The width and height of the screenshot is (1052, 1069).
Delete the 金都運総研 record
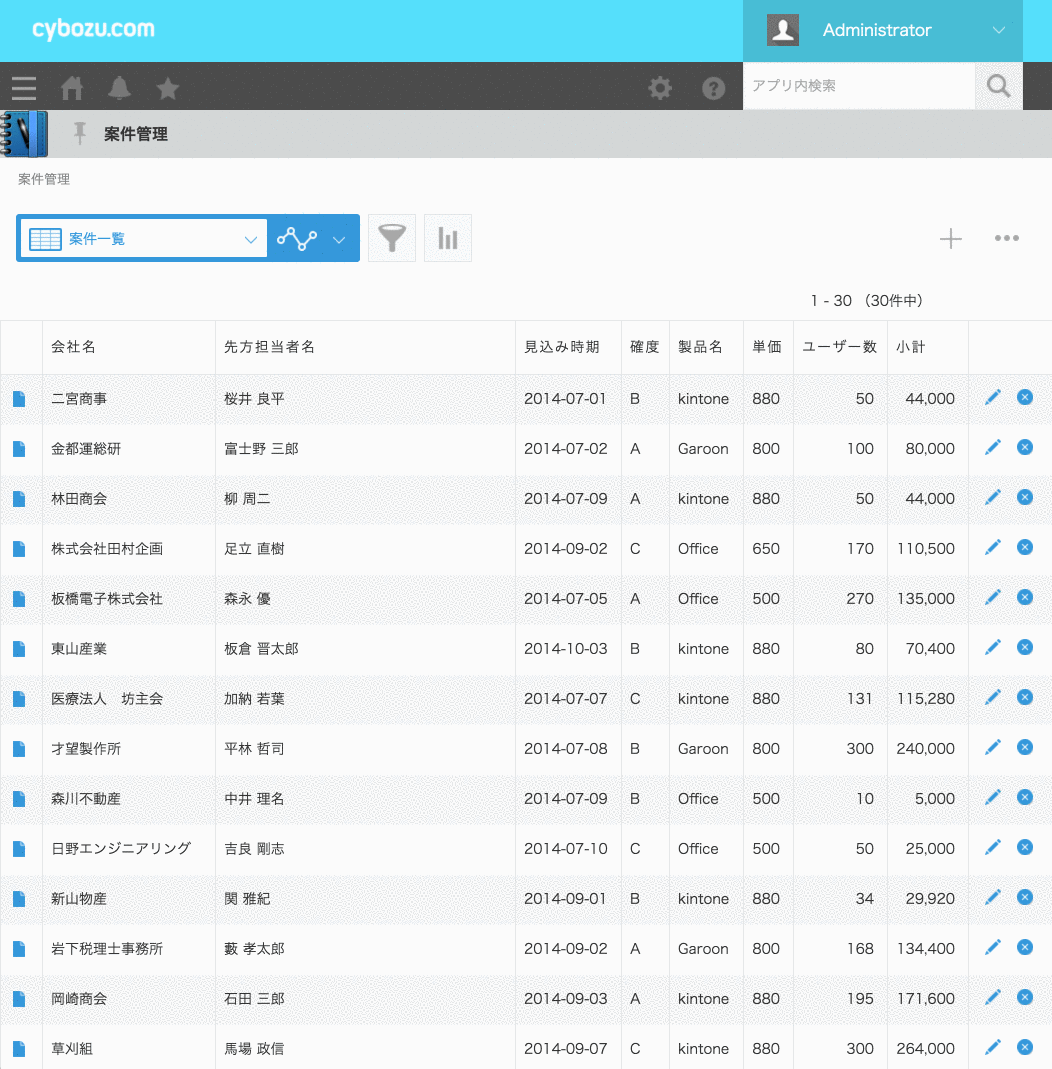1025,448
